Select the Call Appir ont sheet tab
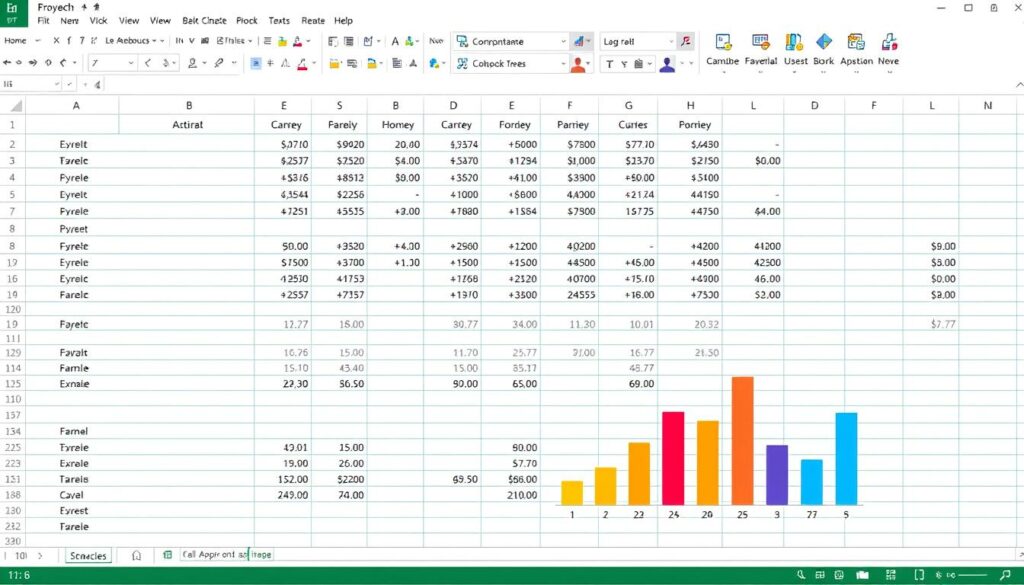The image size is (1024, 585). pos(227,554)
